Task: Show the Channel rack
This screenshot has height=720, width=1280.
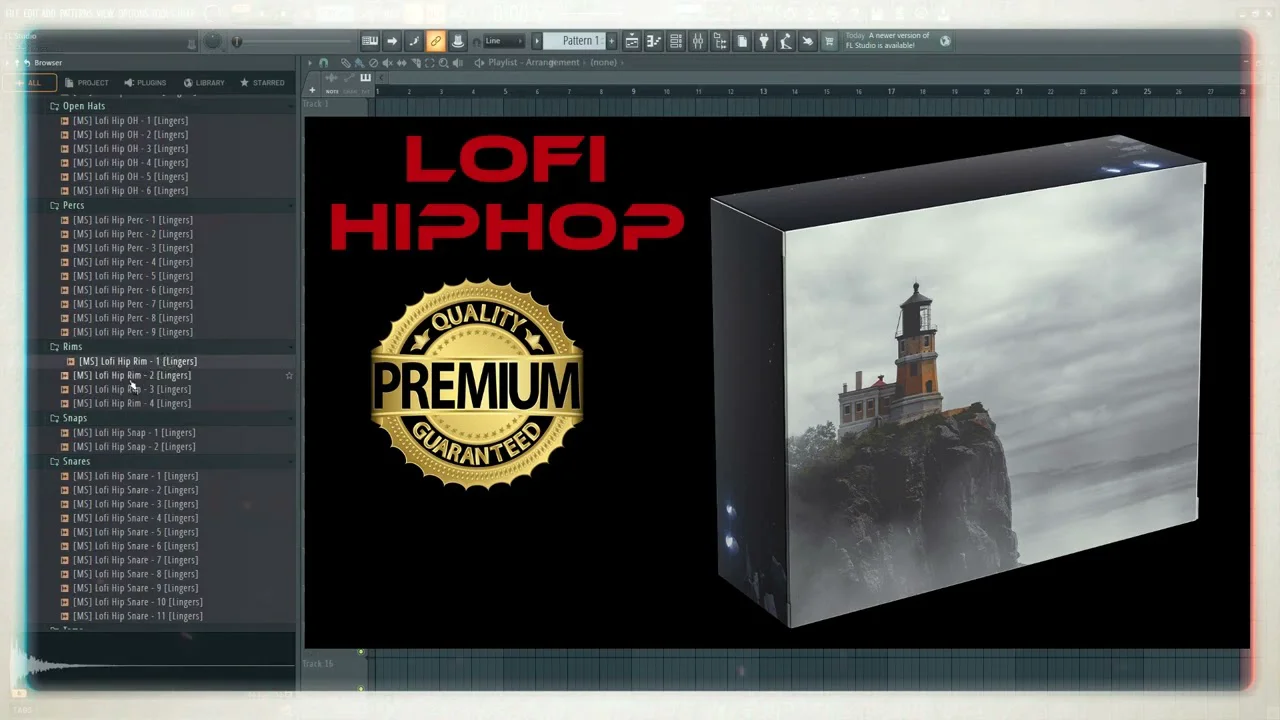Action: point(676,41)
